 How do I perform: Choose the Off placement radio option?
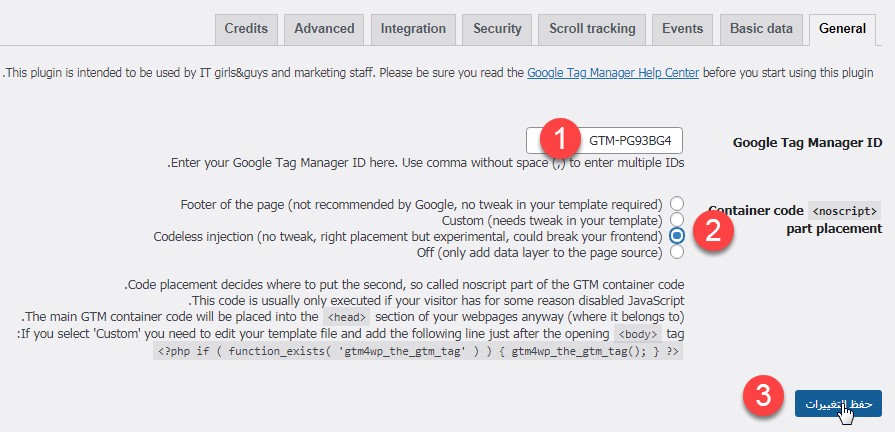(677, 252)
